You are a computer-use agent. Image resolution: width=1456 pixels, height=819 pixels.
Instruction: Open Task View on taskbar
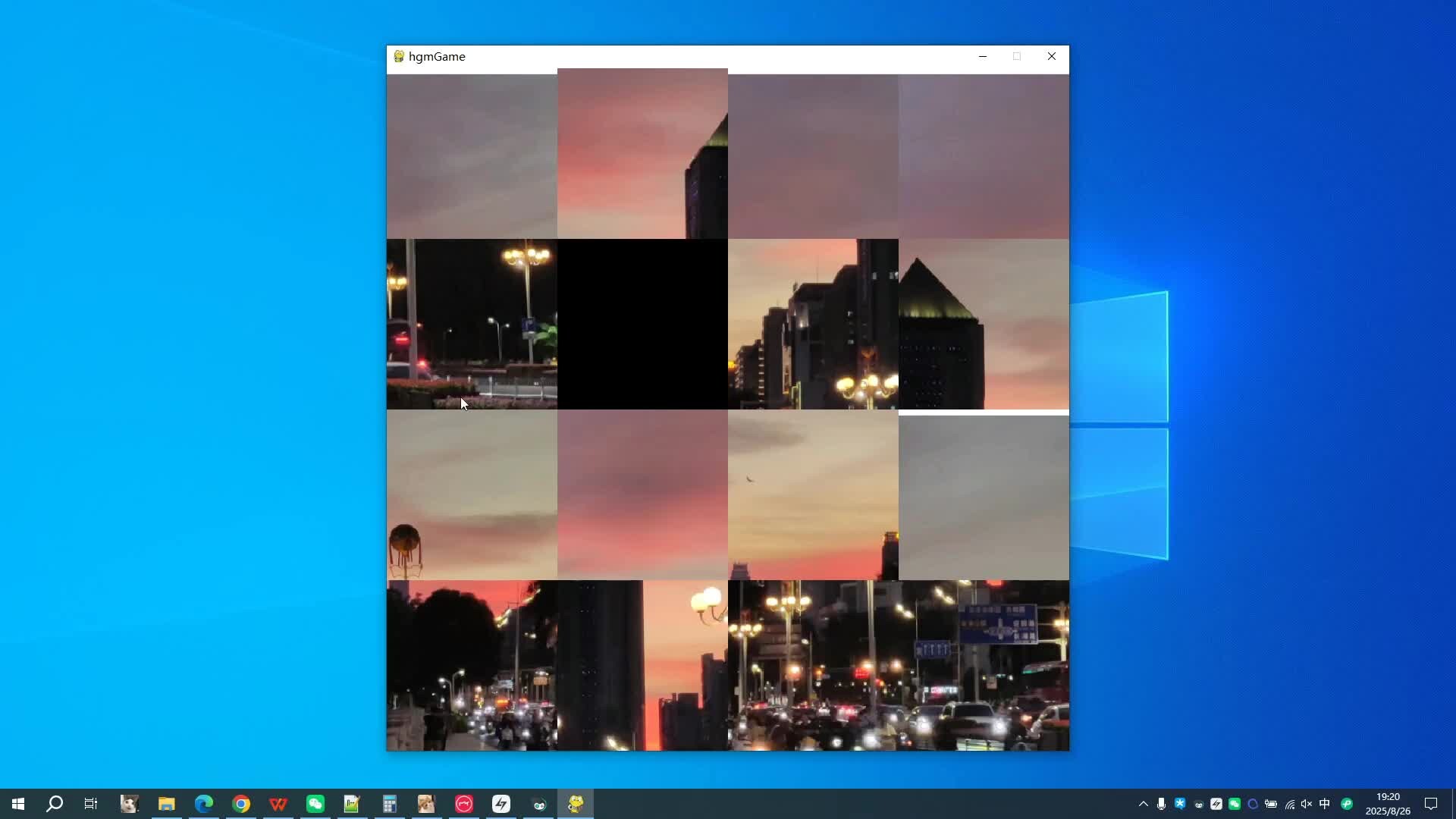[x=91, y=804]
